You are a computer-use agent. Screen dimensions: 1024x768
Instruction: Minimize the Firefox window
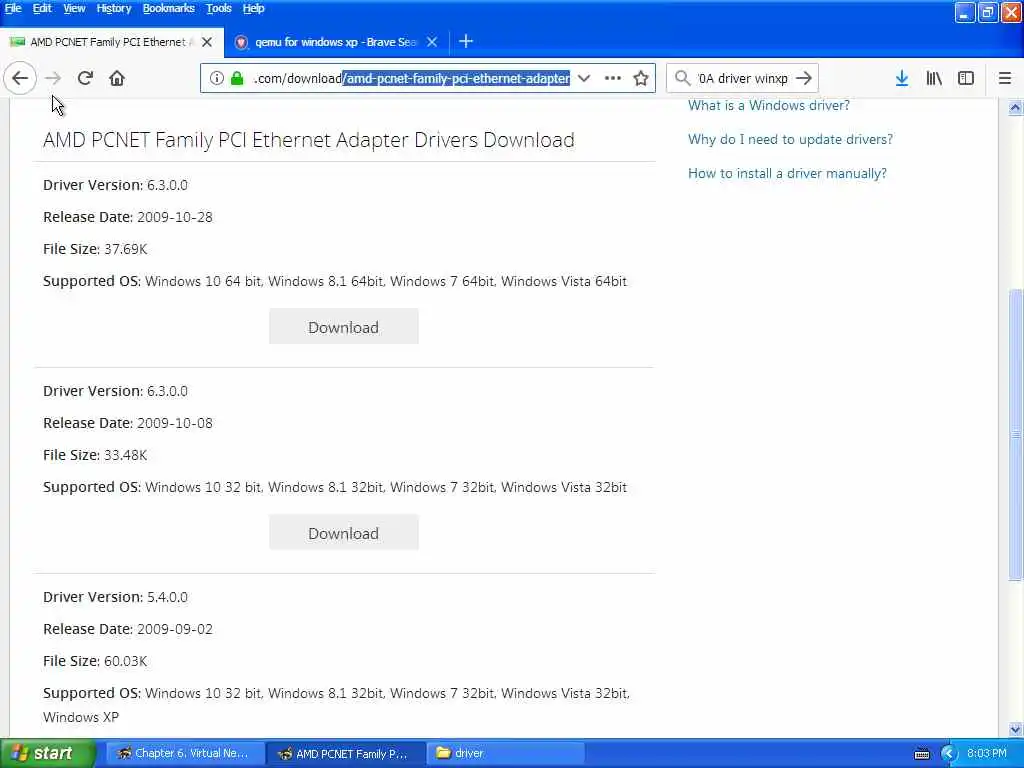965,12
